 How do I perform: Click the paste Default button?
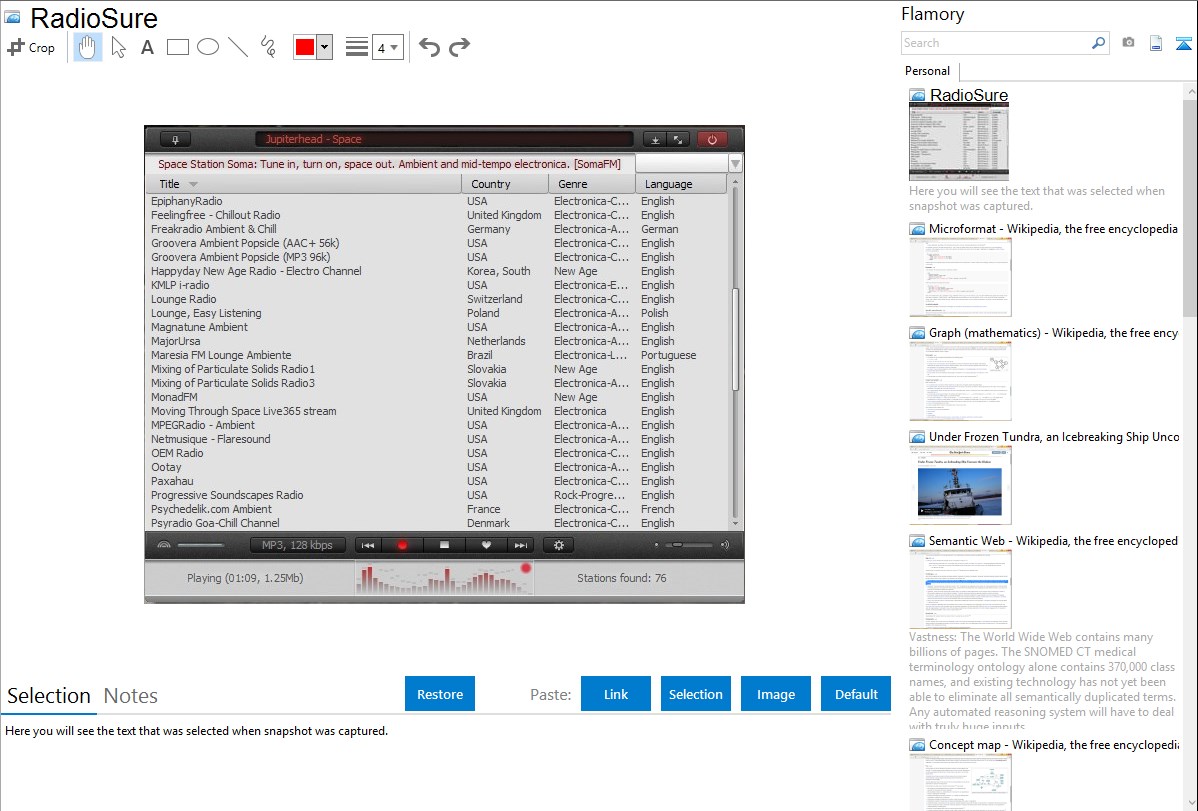pos(856,694)
